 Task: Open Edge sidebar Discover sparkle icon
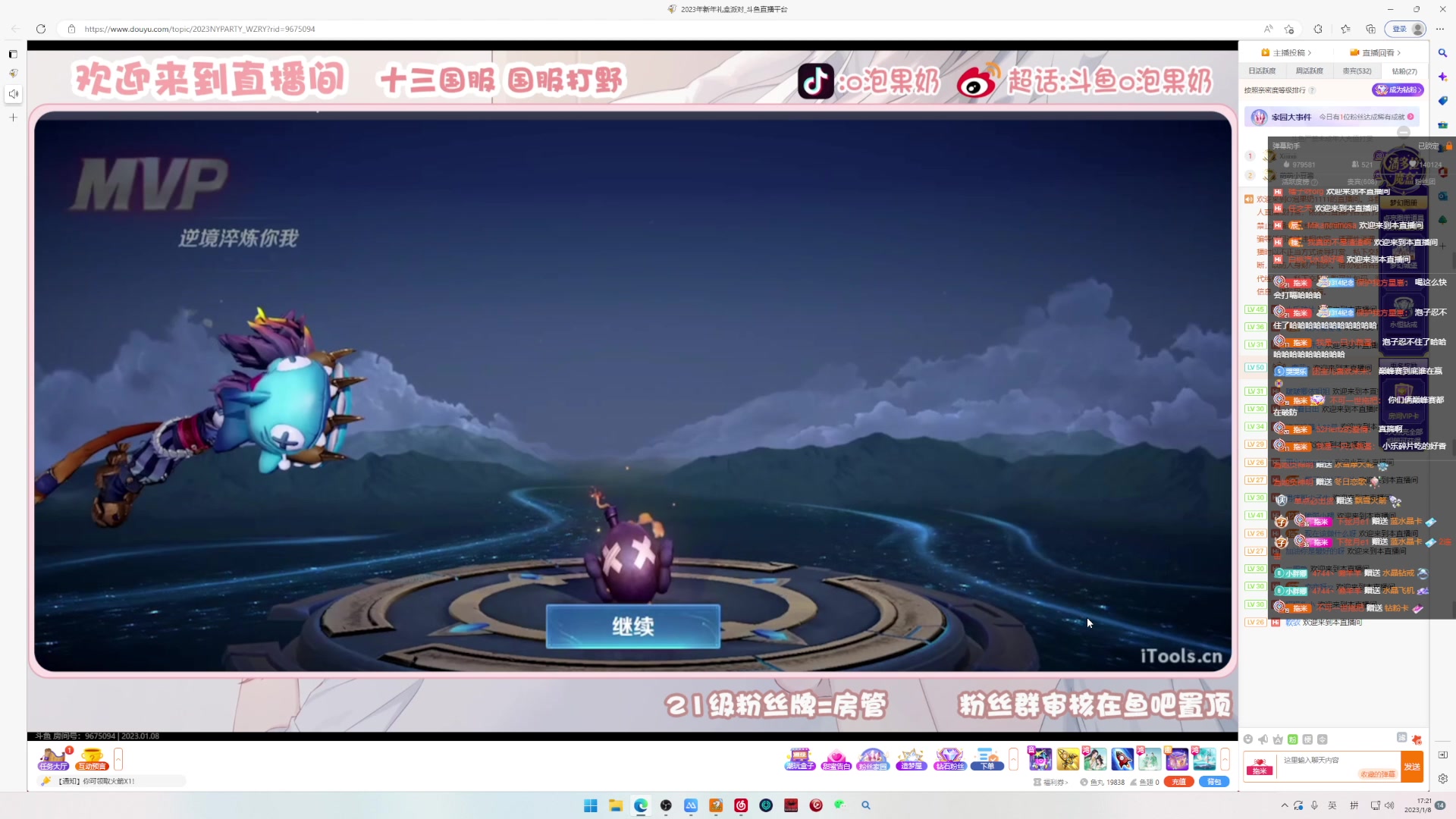[x=1442, y=77]
